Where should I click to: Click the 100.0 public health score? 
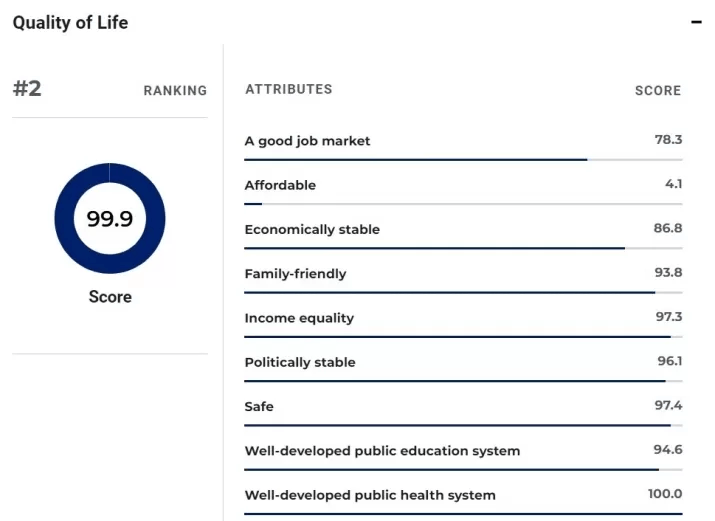pyautogui.click(x=664, y=494)
